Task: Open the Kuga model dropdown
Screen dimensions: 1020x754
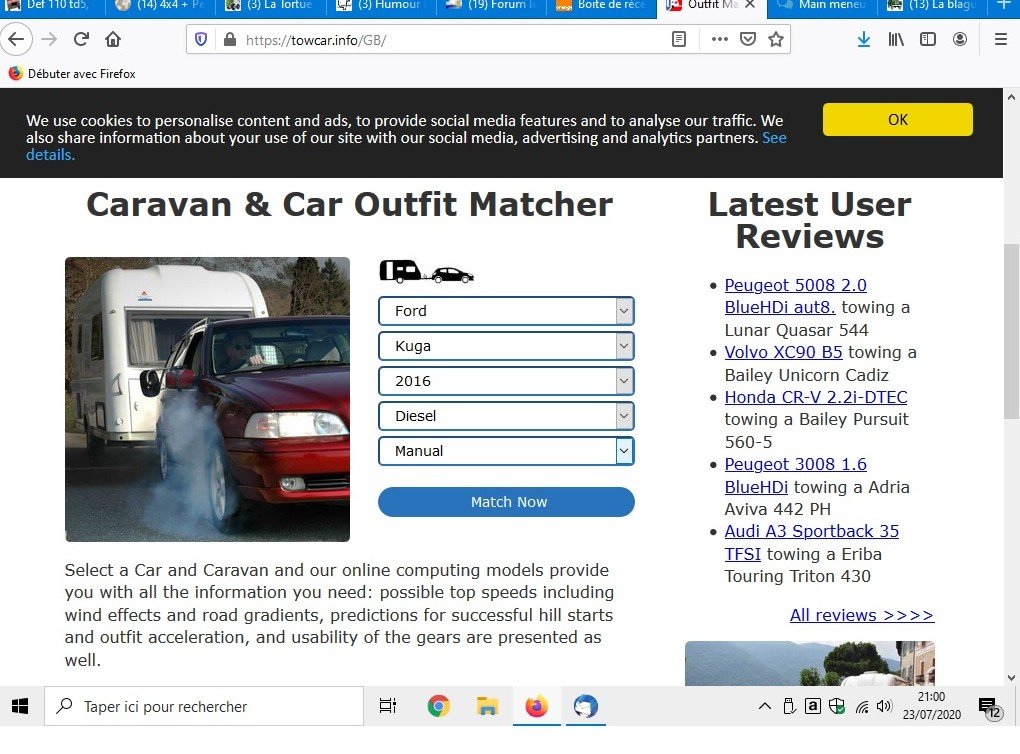Action: click(506, 346)
